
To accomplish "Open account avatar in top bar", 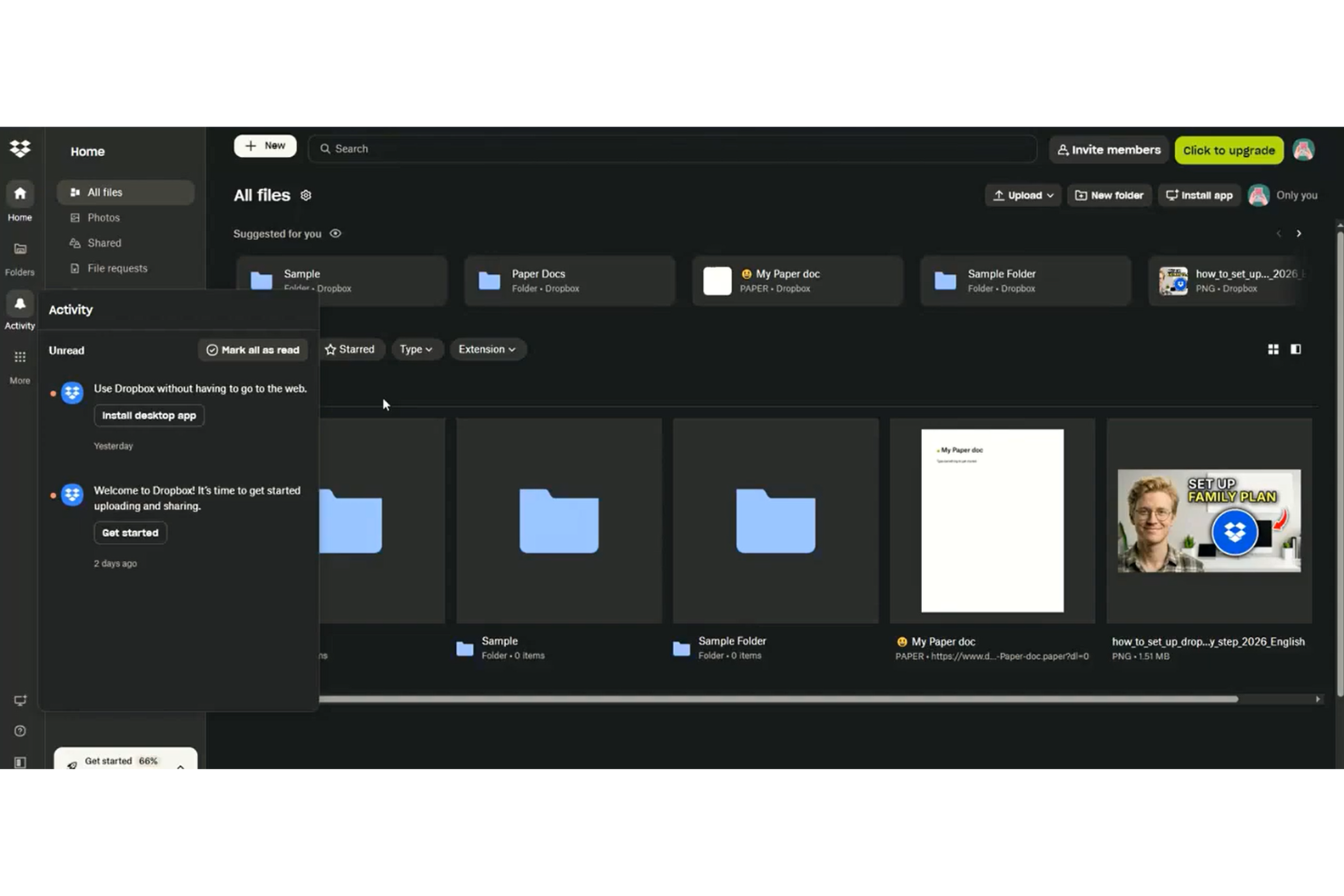I will pyautogui.click(x=1303, y=150).
